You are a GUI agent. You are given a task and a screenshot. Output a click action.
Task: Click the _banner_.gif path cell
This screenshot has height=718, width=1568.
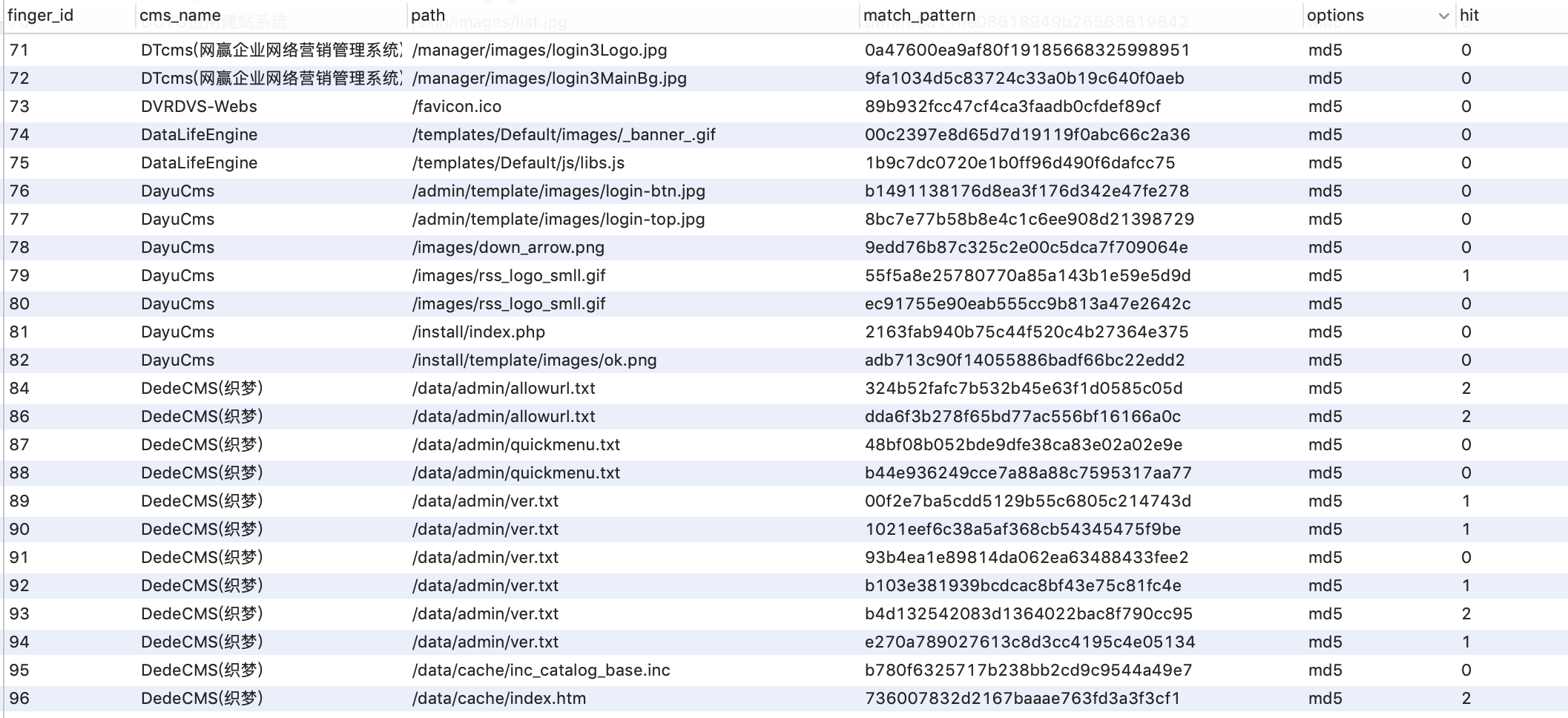coord(564,135)
